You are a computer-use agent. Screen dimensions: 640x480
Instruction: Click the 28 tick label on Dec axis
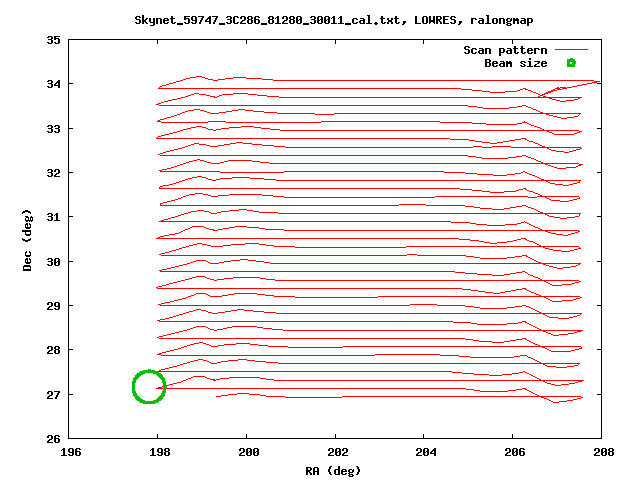53,350
